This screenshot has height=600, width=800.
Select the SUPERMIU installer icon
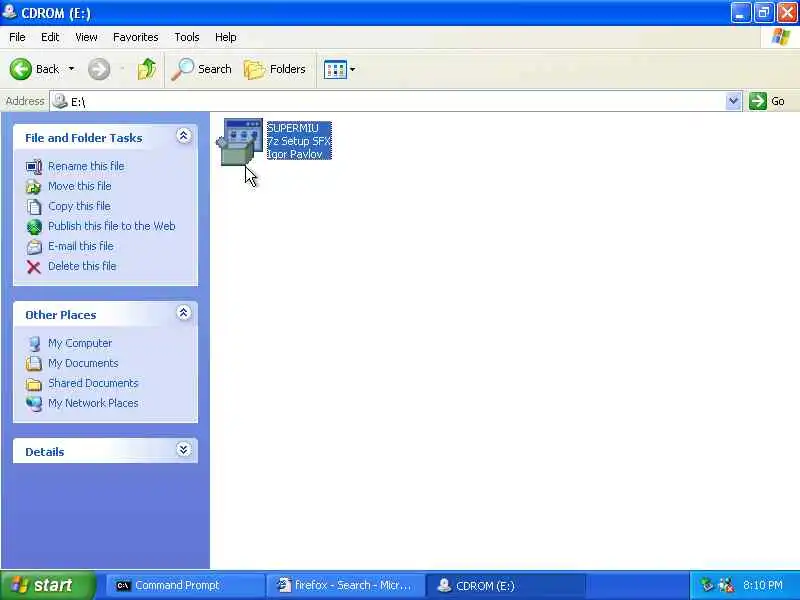pyautogui.click(x=240, y=142)
